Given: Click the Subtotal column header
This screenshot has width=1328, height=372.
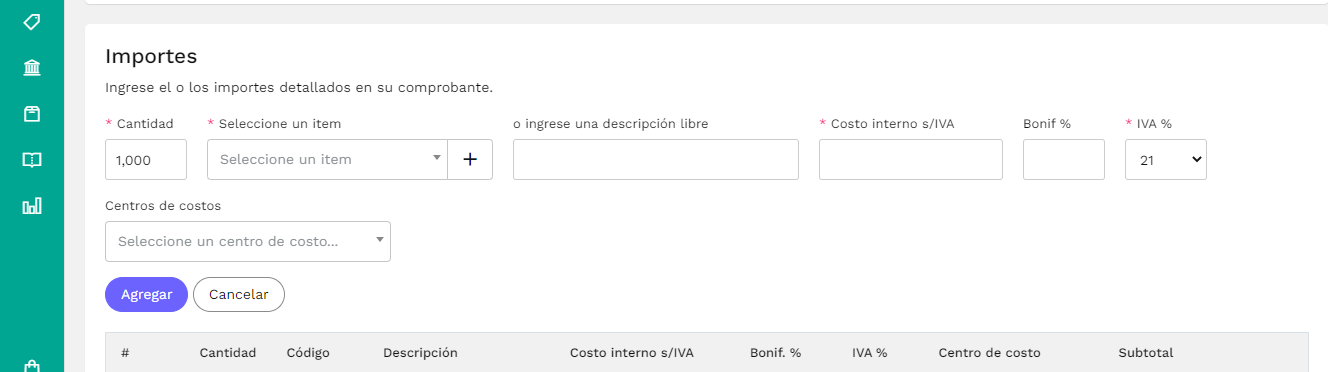Looking at the screenshot, I should [x=1146, y=353].
